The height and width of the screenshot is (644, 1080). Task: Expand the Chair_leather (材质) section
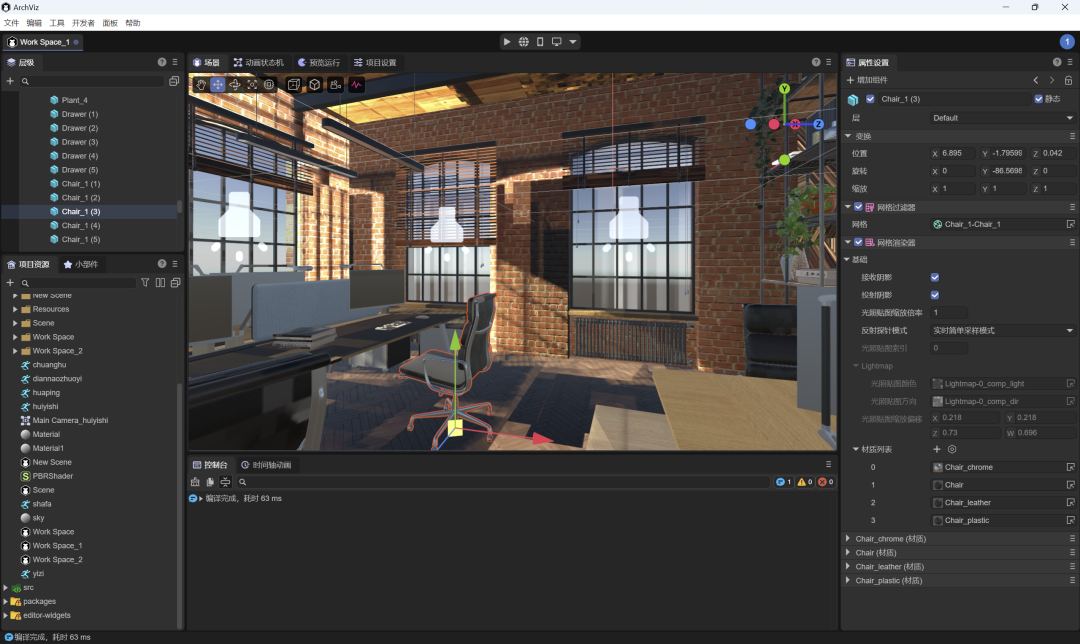[848, 566]
